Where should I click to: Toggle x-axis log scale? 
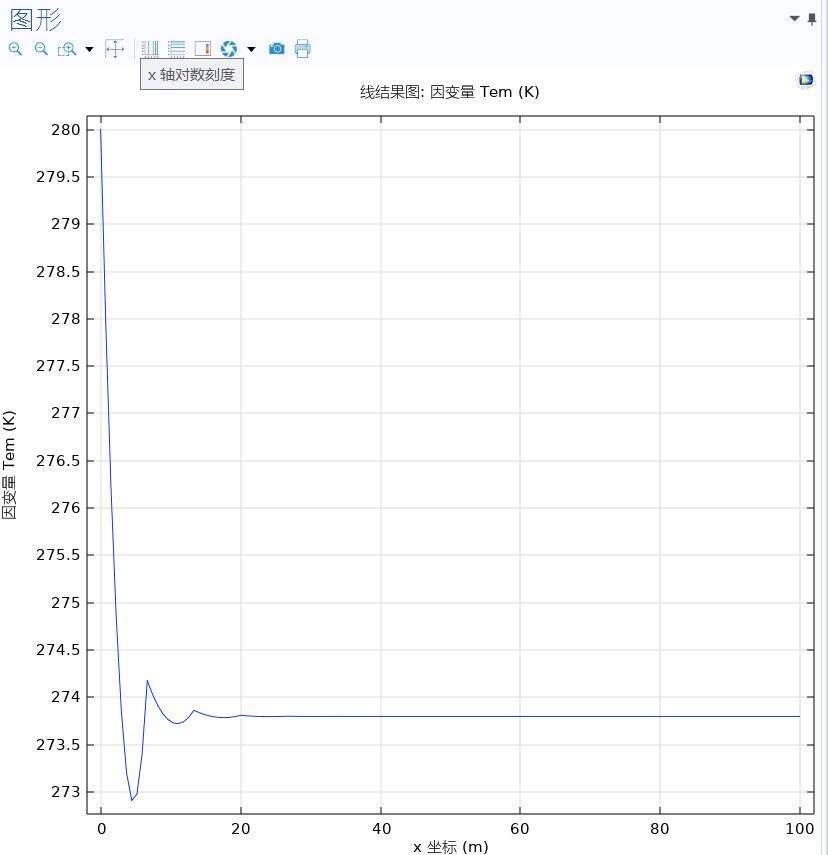(x=150, y=49)
